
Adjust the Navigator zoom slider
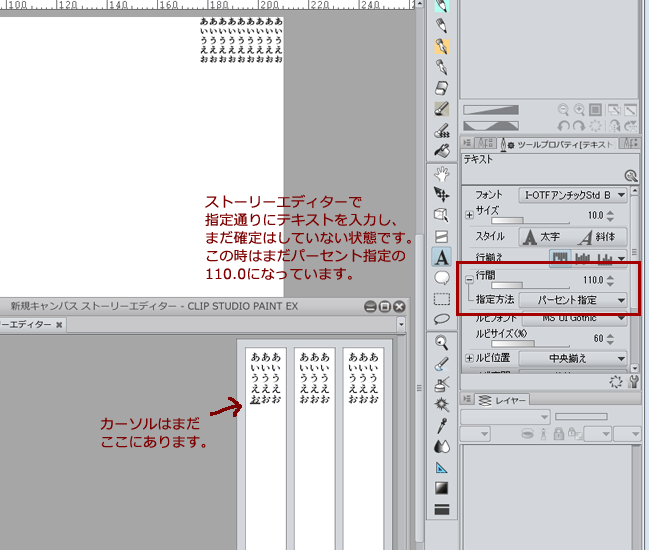491,110
